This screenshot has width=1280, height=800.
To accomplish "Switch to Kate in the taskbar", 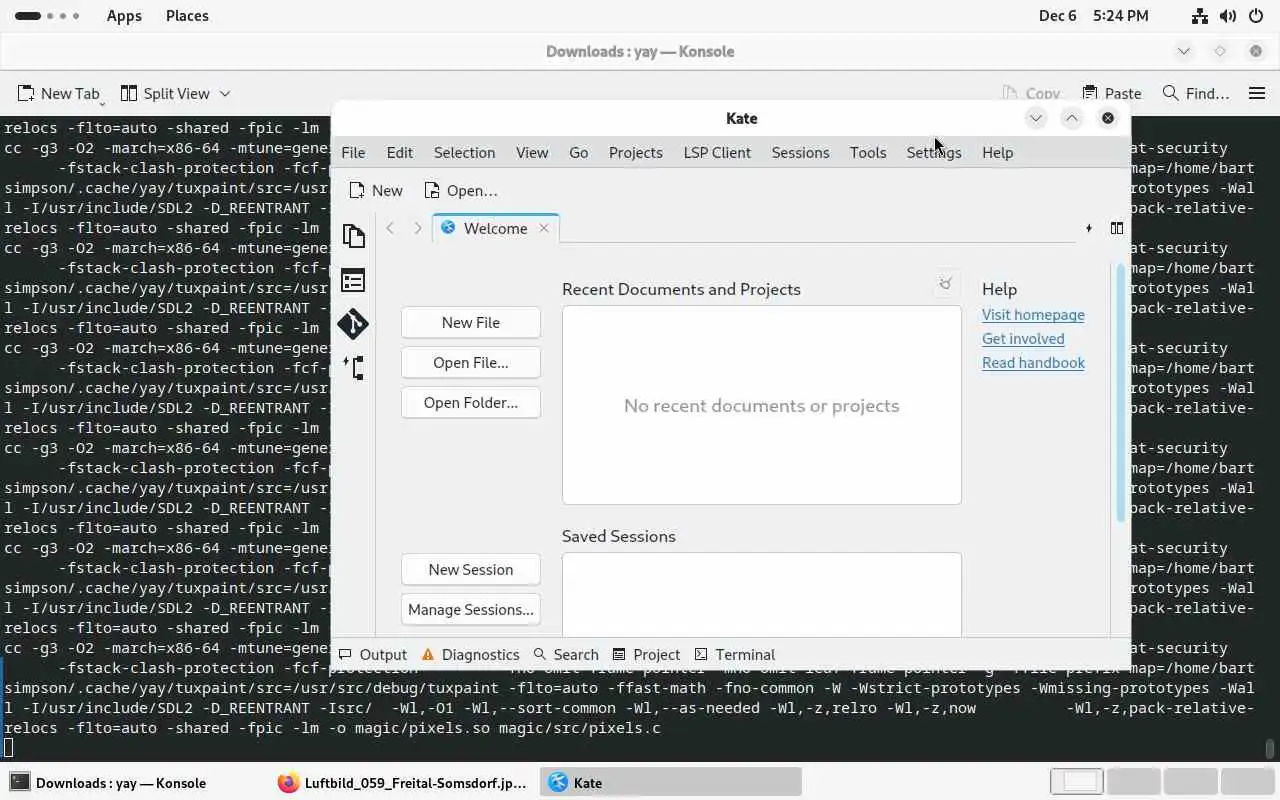I will 671,782.
